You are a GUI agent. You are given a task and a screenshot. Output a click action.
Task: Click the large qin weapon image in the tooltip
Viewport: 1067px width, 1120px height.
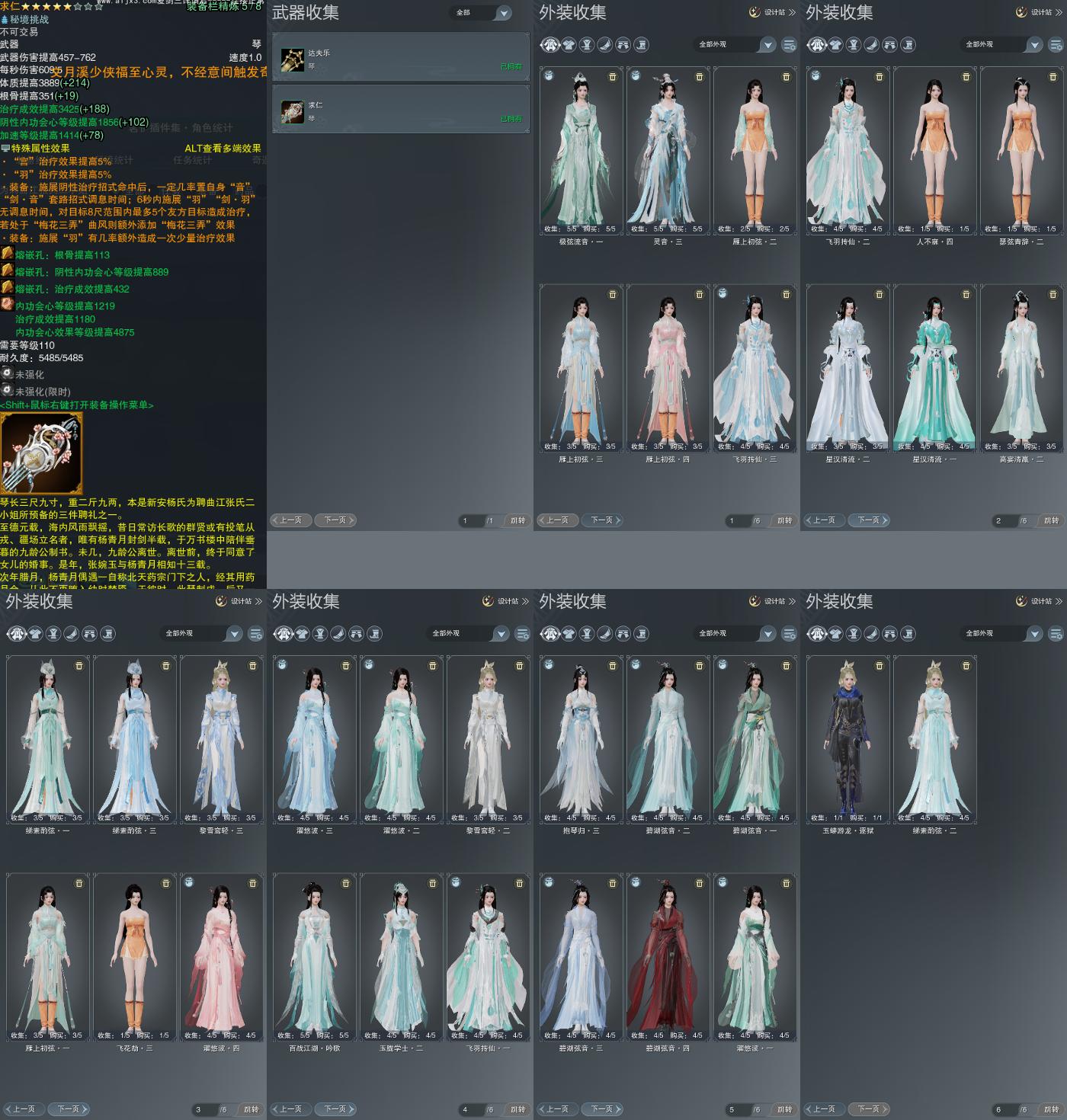tap(41, 453)
